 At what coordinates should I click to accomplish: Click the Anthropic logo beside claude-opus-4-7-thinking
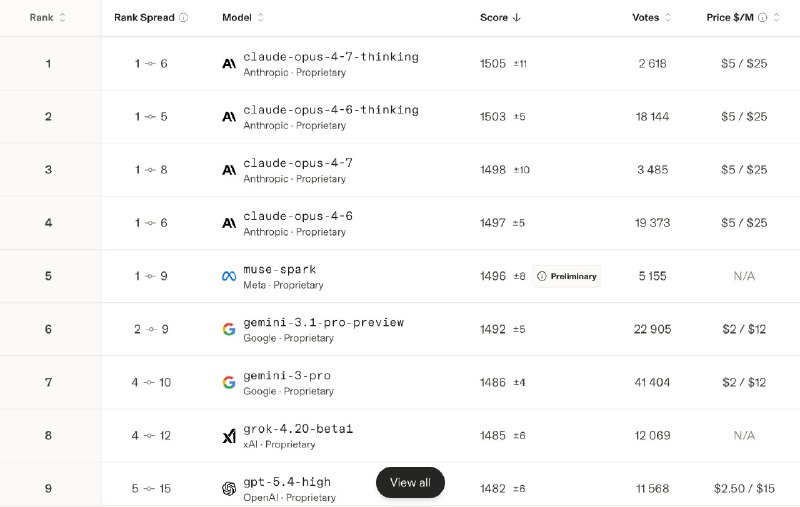point(229,64)
